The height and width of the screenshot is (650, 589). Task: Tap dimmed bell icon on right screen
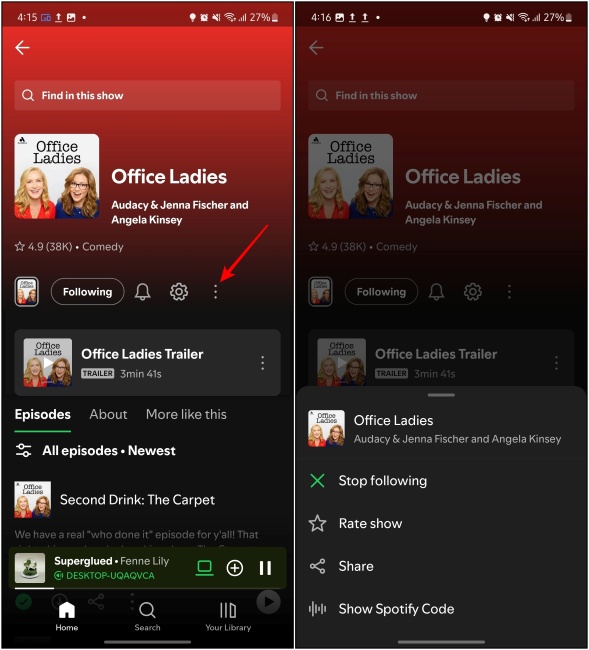436,292
